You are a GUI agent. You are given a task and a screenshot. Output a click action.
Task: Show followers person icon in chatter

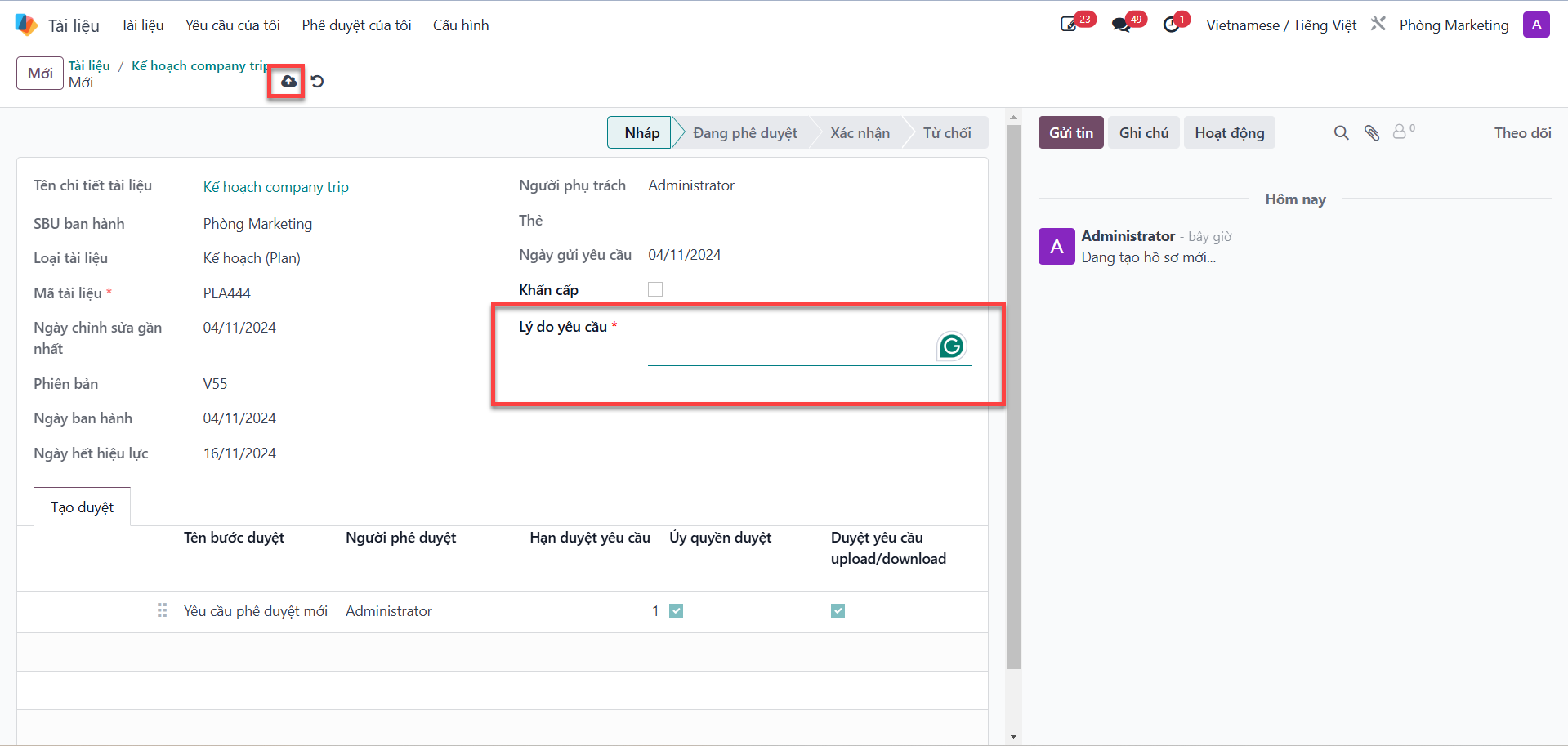pos(1403,131)
